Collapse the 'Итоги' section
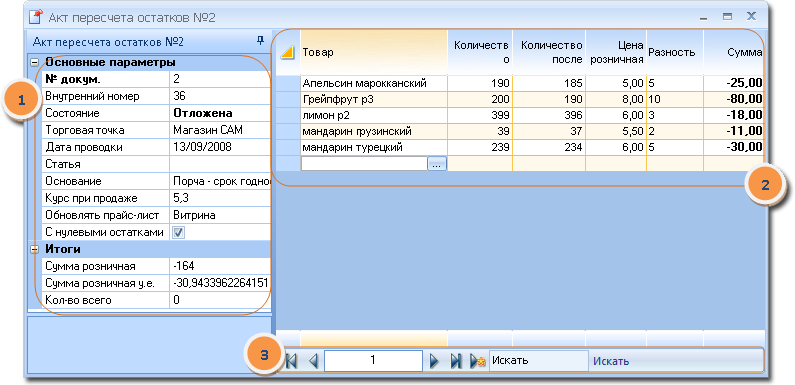 pyautogui.click(x=35, y=249)
